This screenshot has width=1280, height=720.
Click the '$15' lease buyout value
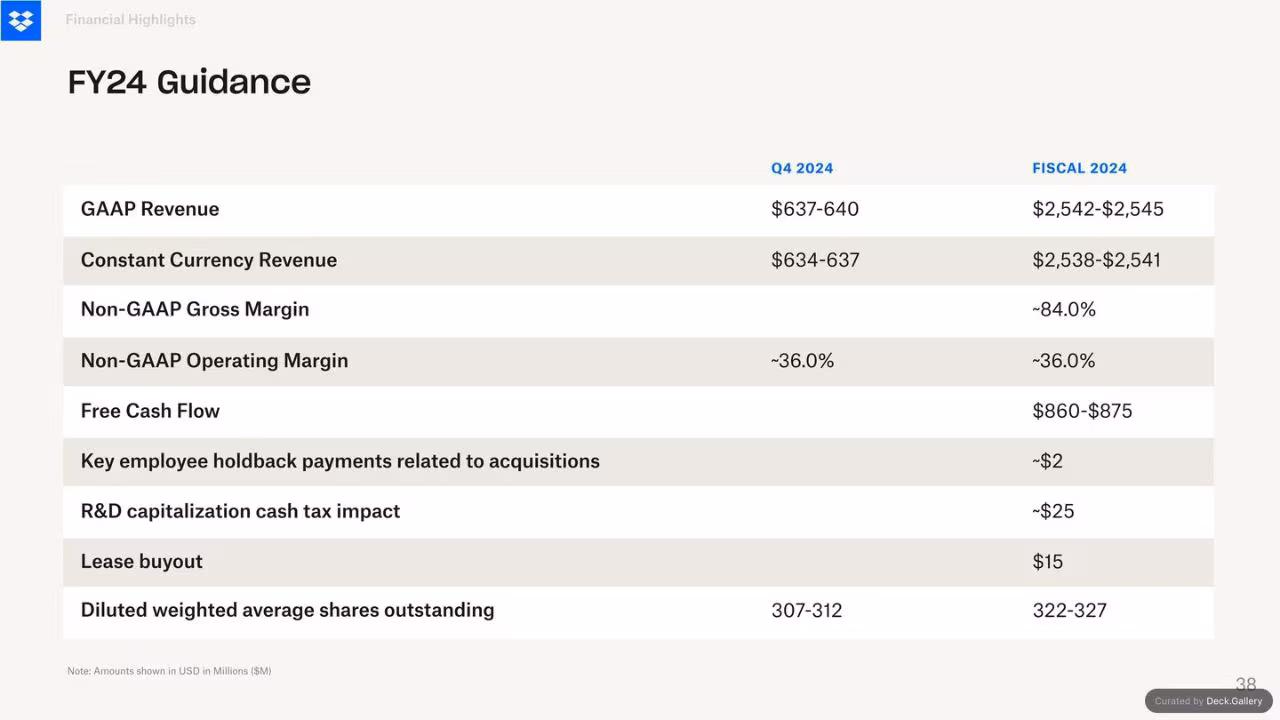pyautogui.click(x=1048, y=561)
